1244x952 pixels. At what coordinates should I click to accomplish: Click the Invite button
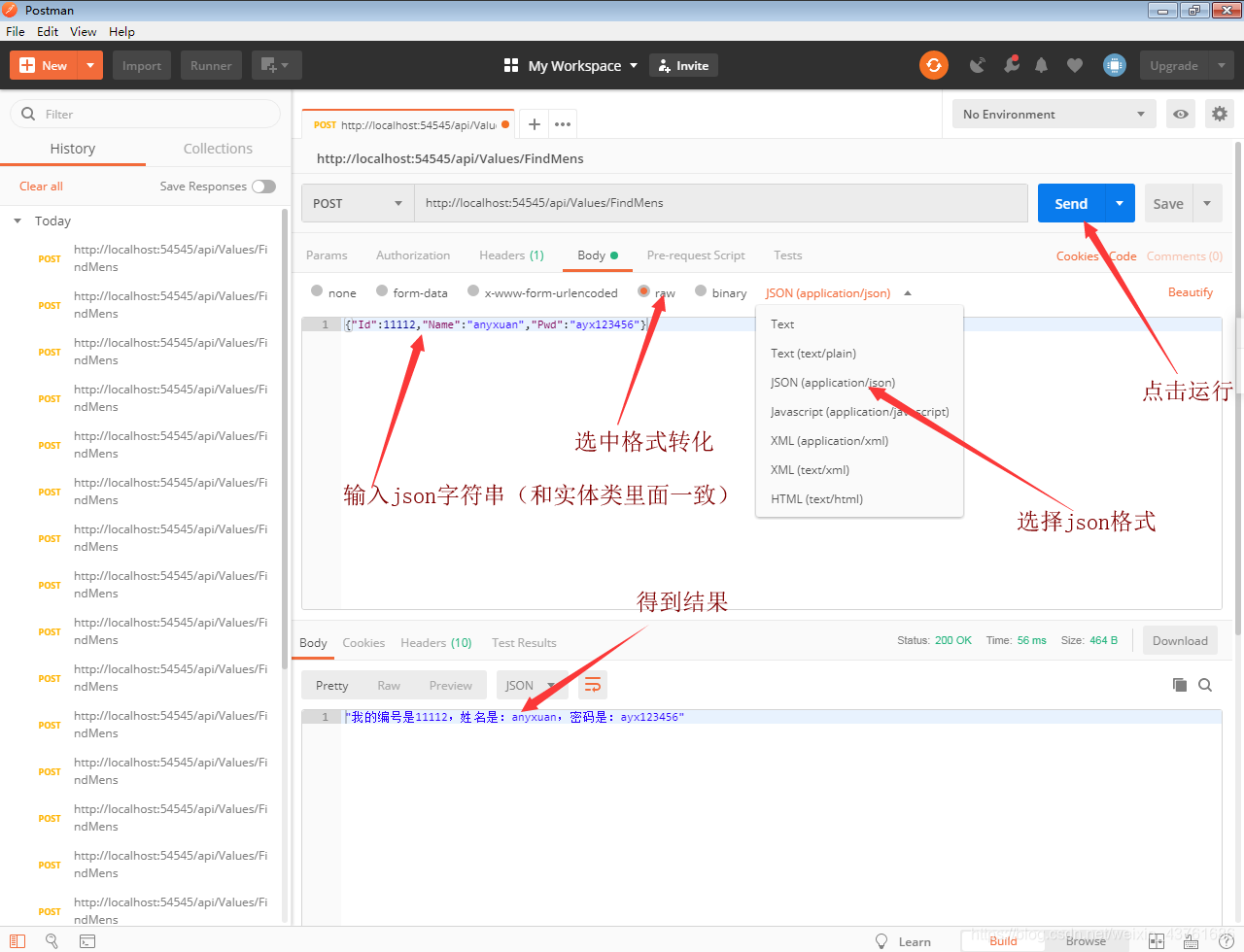(683, 65)
